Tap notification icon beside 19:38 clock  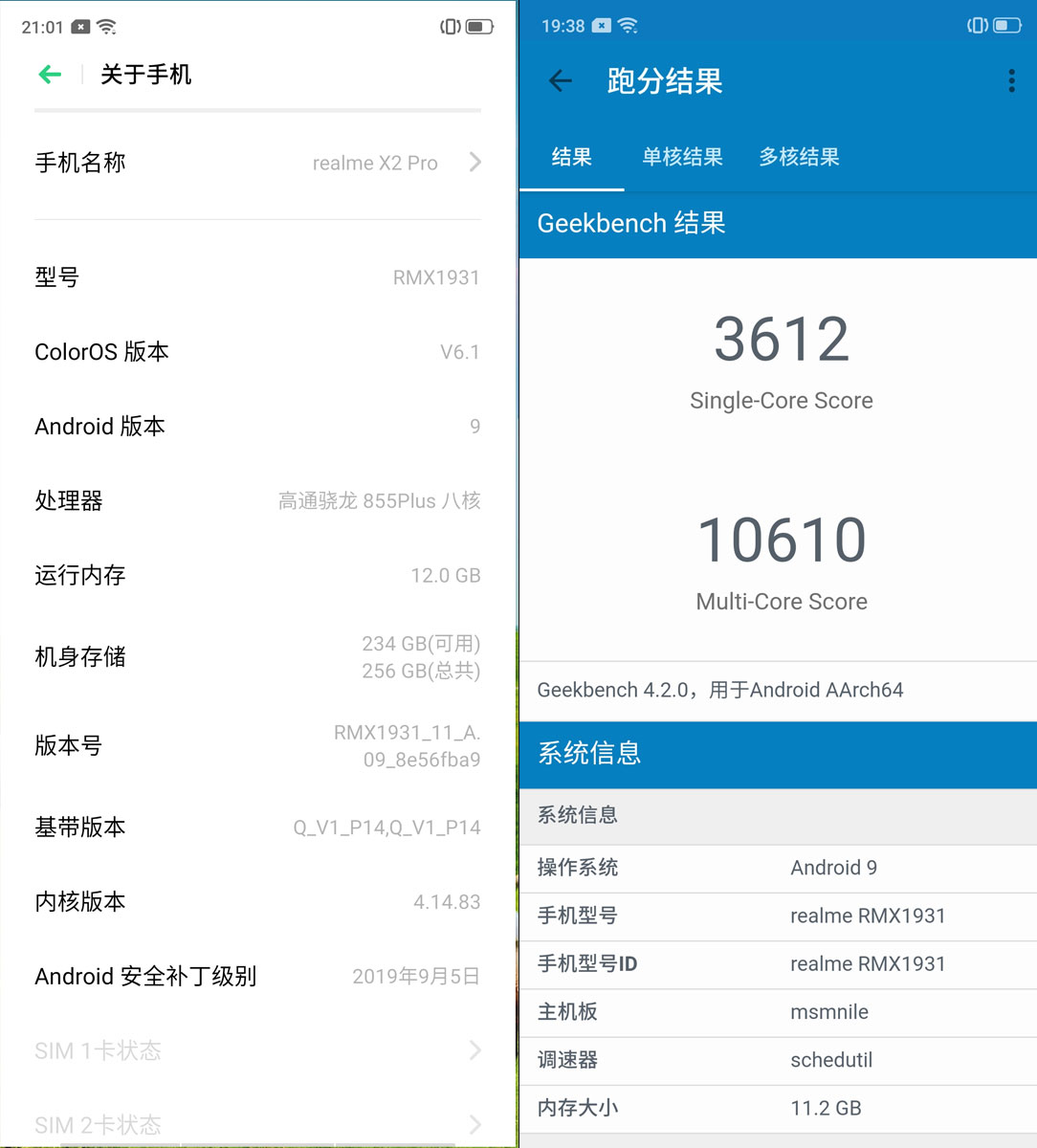point(602,26)
